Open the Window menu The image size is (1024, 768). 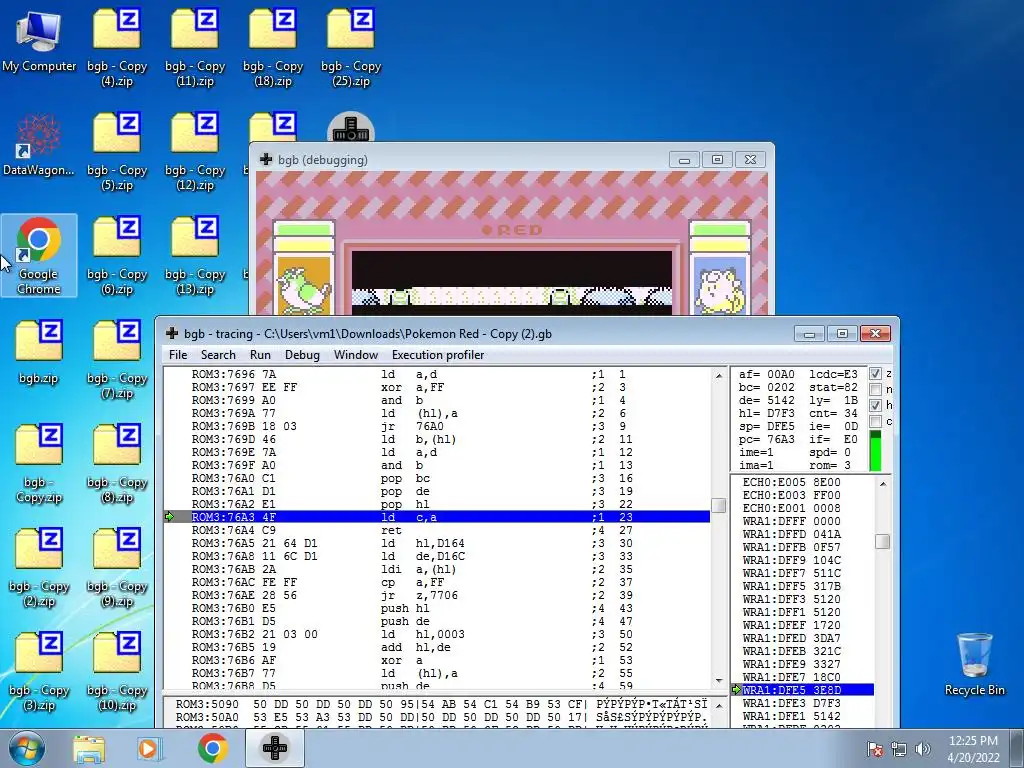tap(356, 355)
